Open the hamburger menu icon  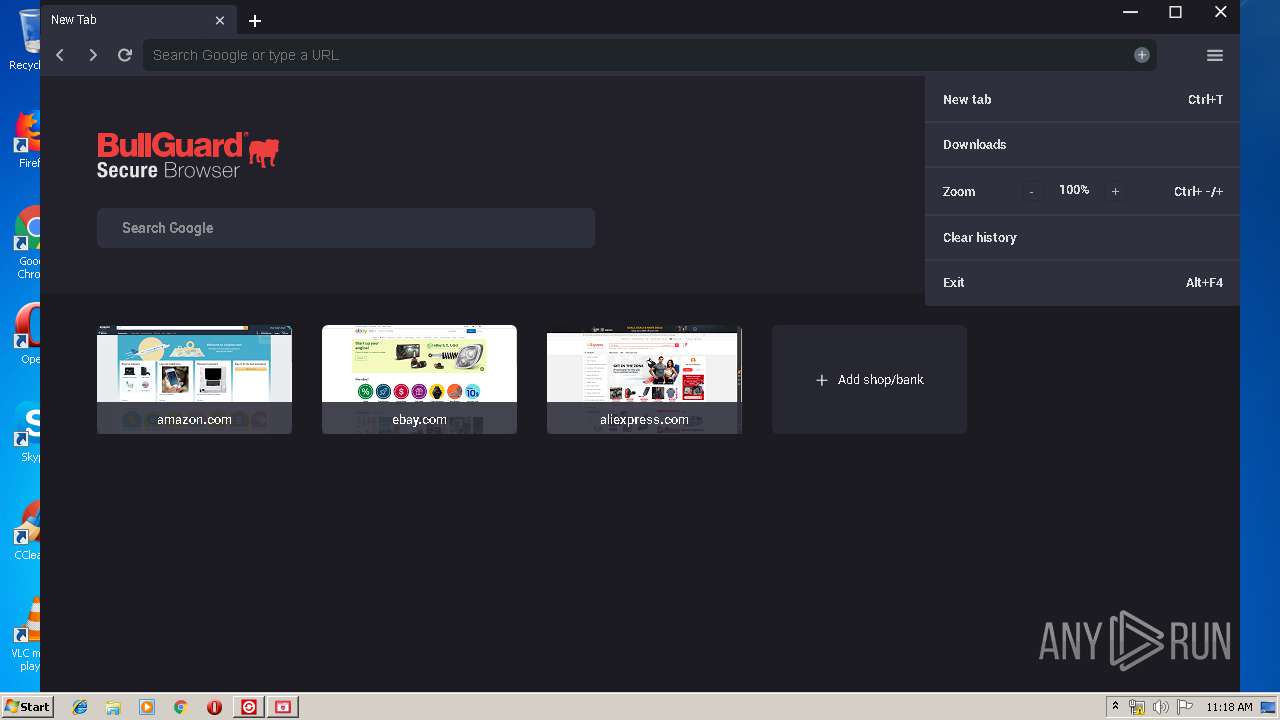click(1215, 55)
